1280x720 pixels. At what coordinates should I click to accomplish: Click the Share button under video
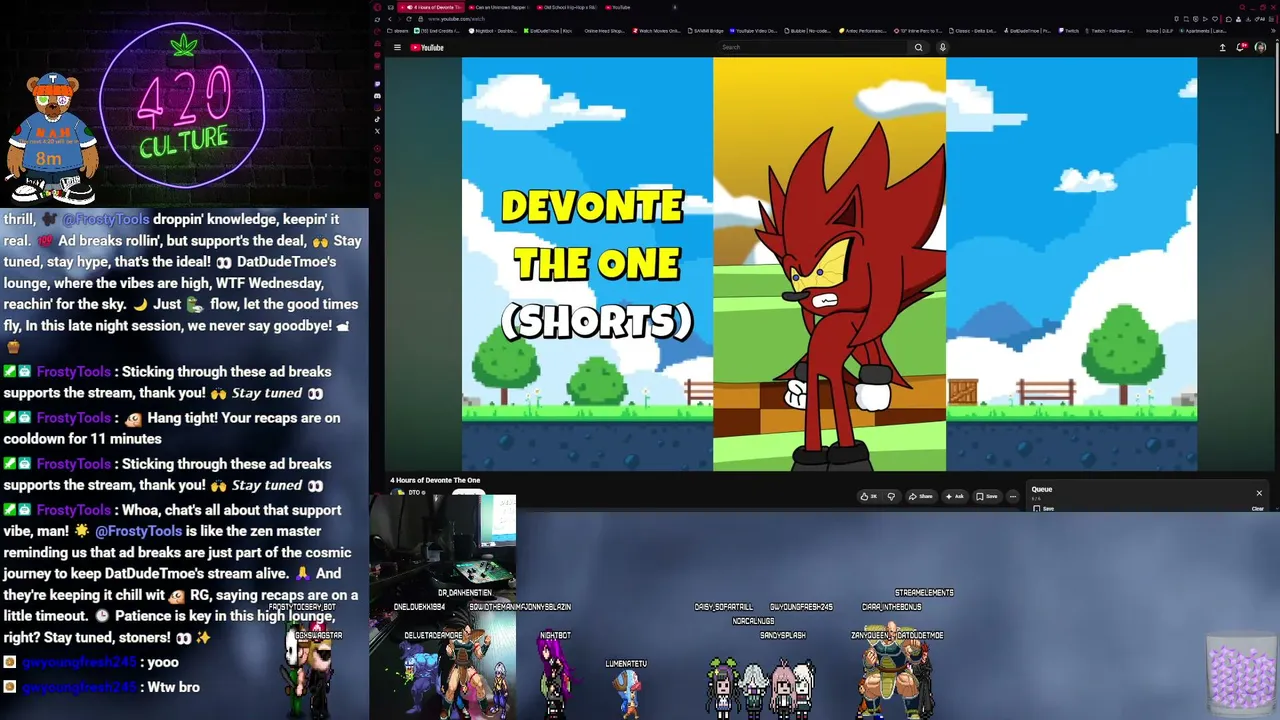pos(922,496)
